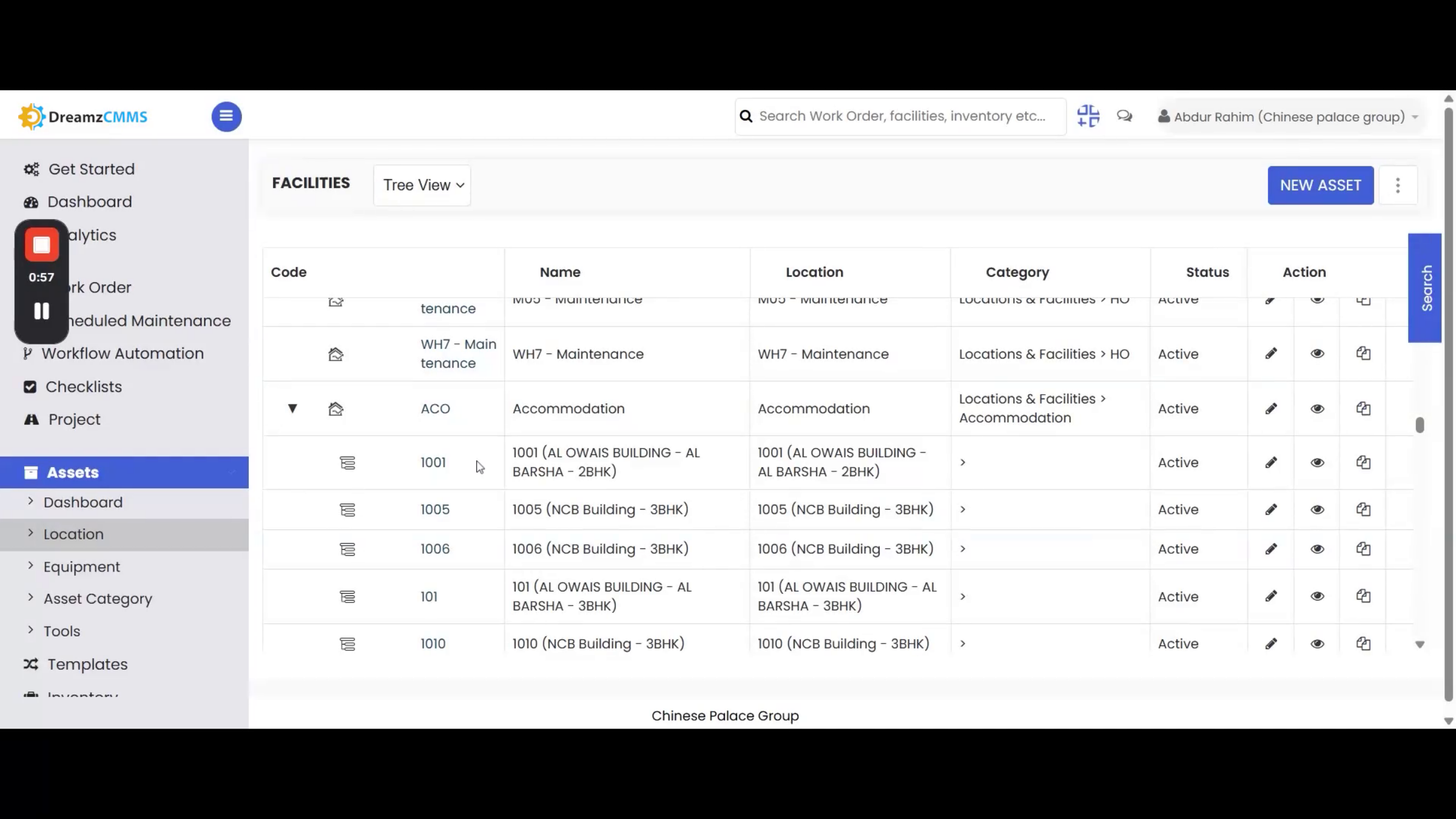Copy the WH7 - Maintenance facility

pos(1363,354)
